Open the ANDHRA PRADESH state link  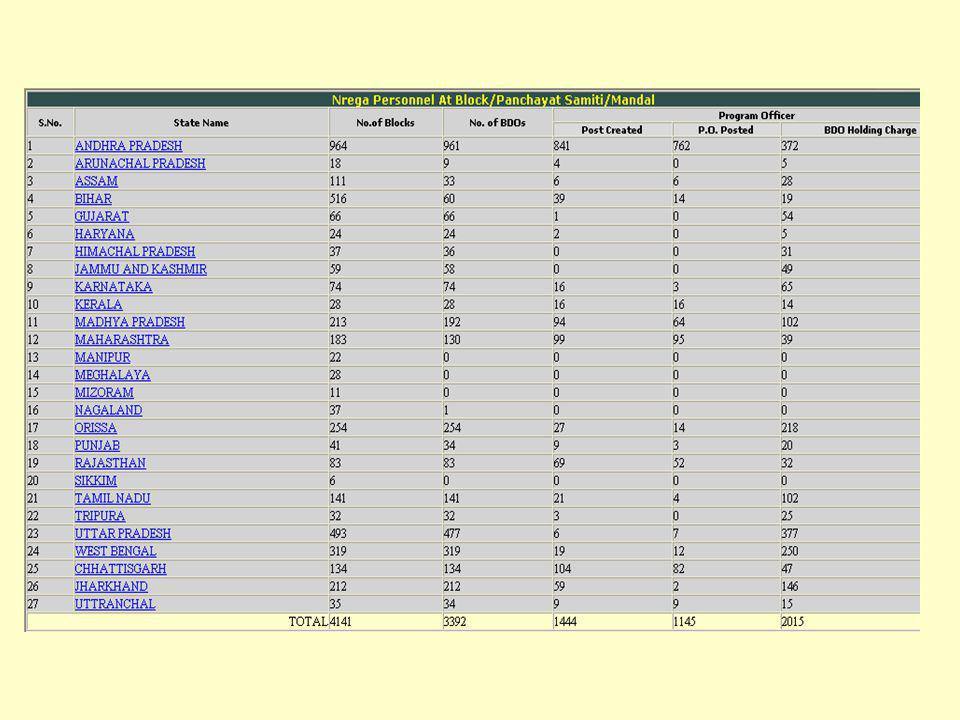pos(129,146)
